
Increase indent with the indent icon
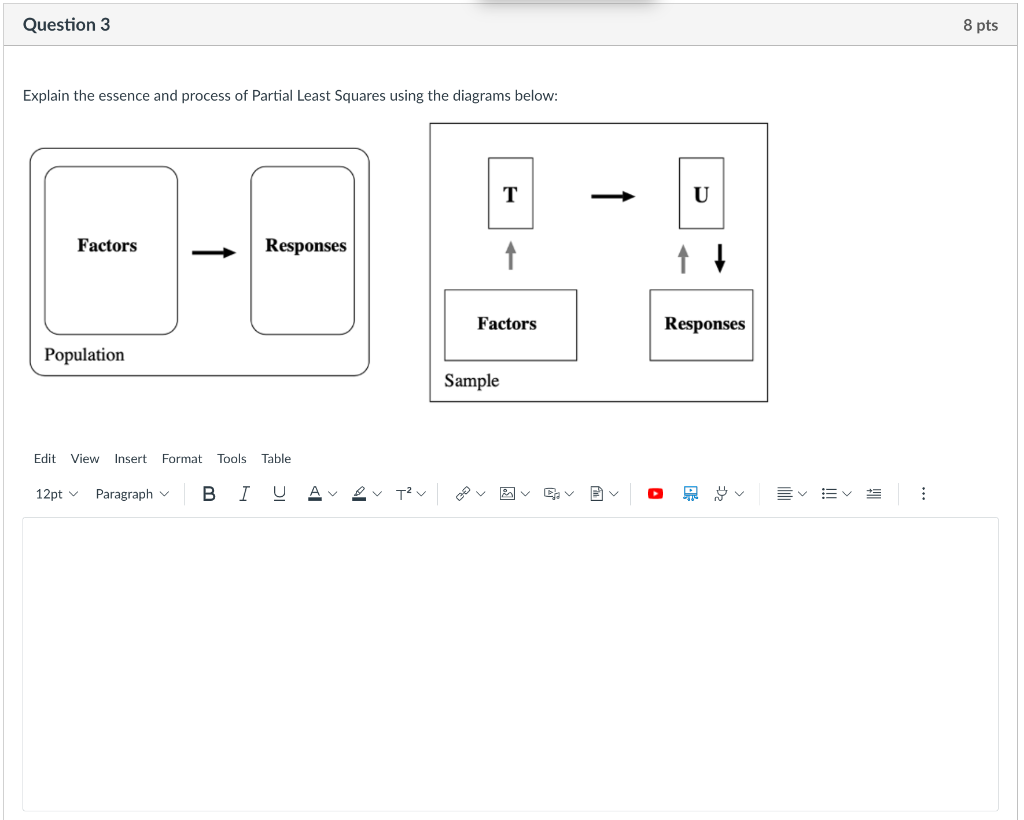tap(873, 493)
